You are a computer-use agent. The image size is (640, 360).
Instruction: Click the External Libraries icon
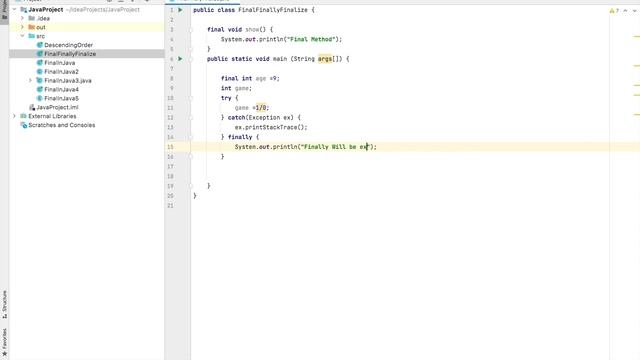pyautogui.click(x=23, y=116)
